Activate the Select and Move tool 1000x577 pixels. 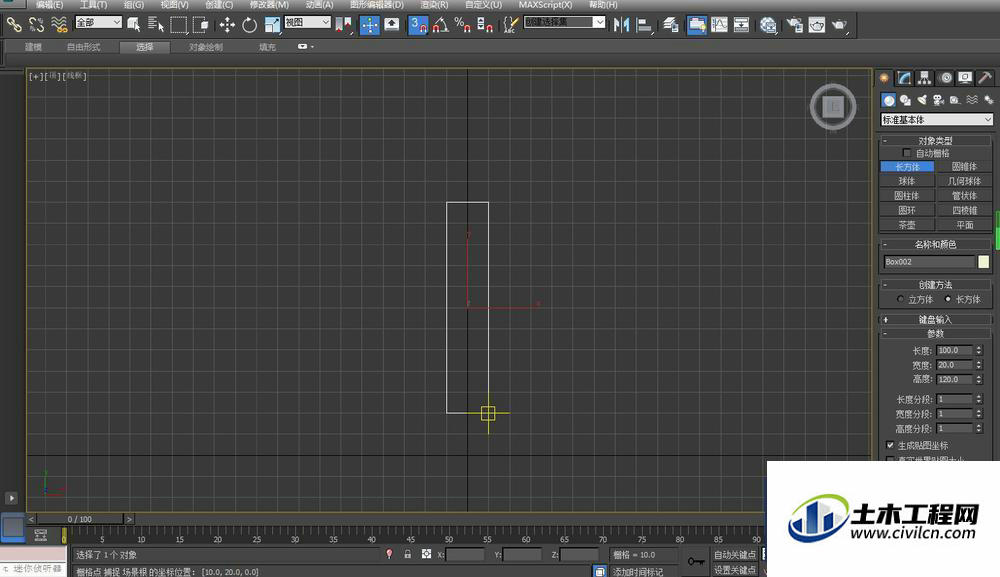[x=227, y=25]
